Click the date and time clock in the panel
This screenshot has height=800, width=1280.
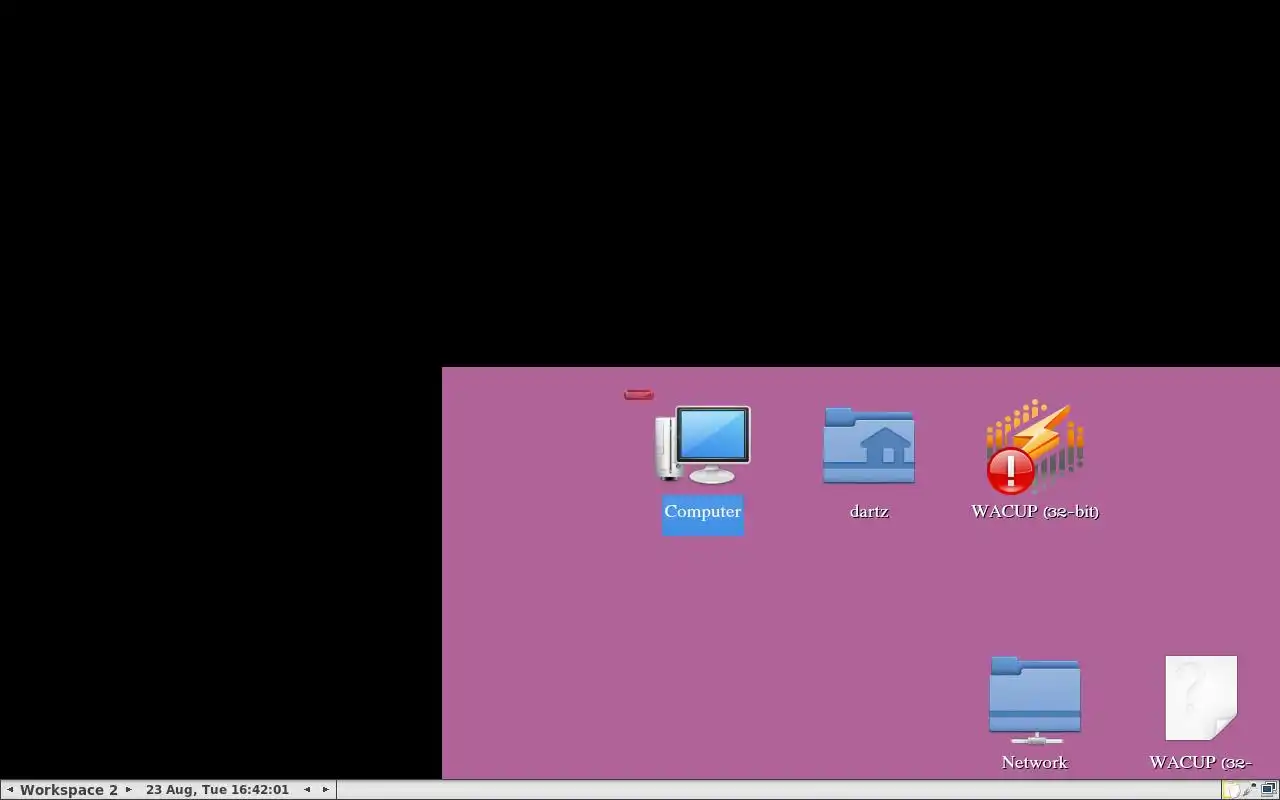217,790
